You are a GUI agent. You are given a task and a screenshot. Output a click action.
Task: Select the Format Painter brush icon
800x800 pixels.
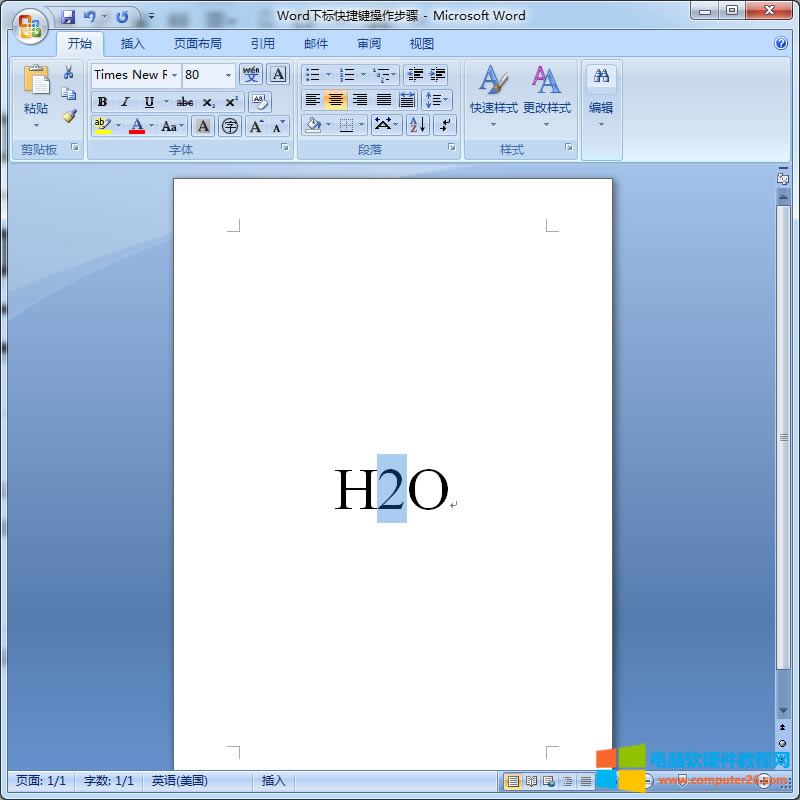pyautogui.click(x=69, y=116)
